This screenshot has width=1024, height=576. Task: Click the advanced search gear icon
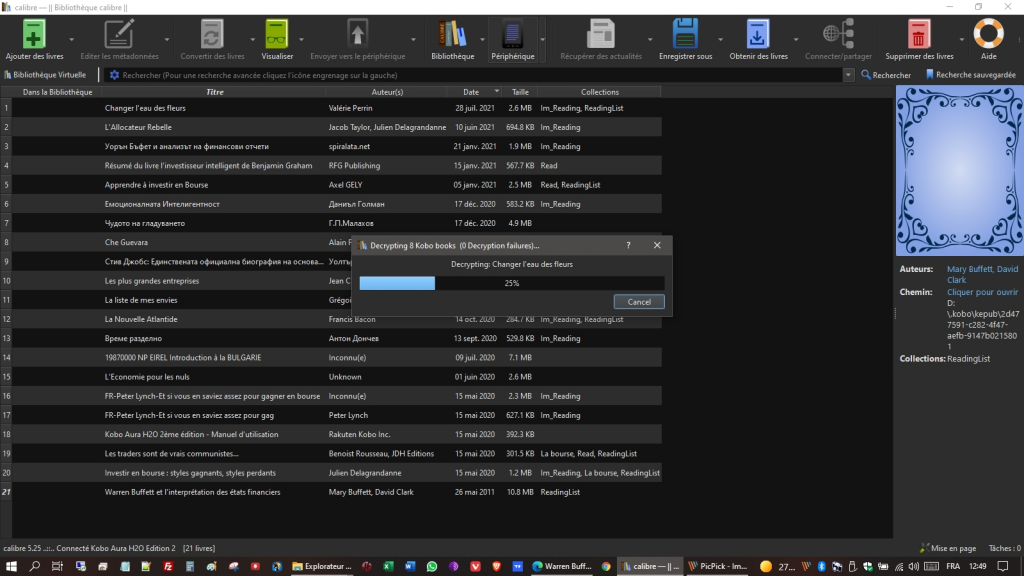click(x=114, y=75)
